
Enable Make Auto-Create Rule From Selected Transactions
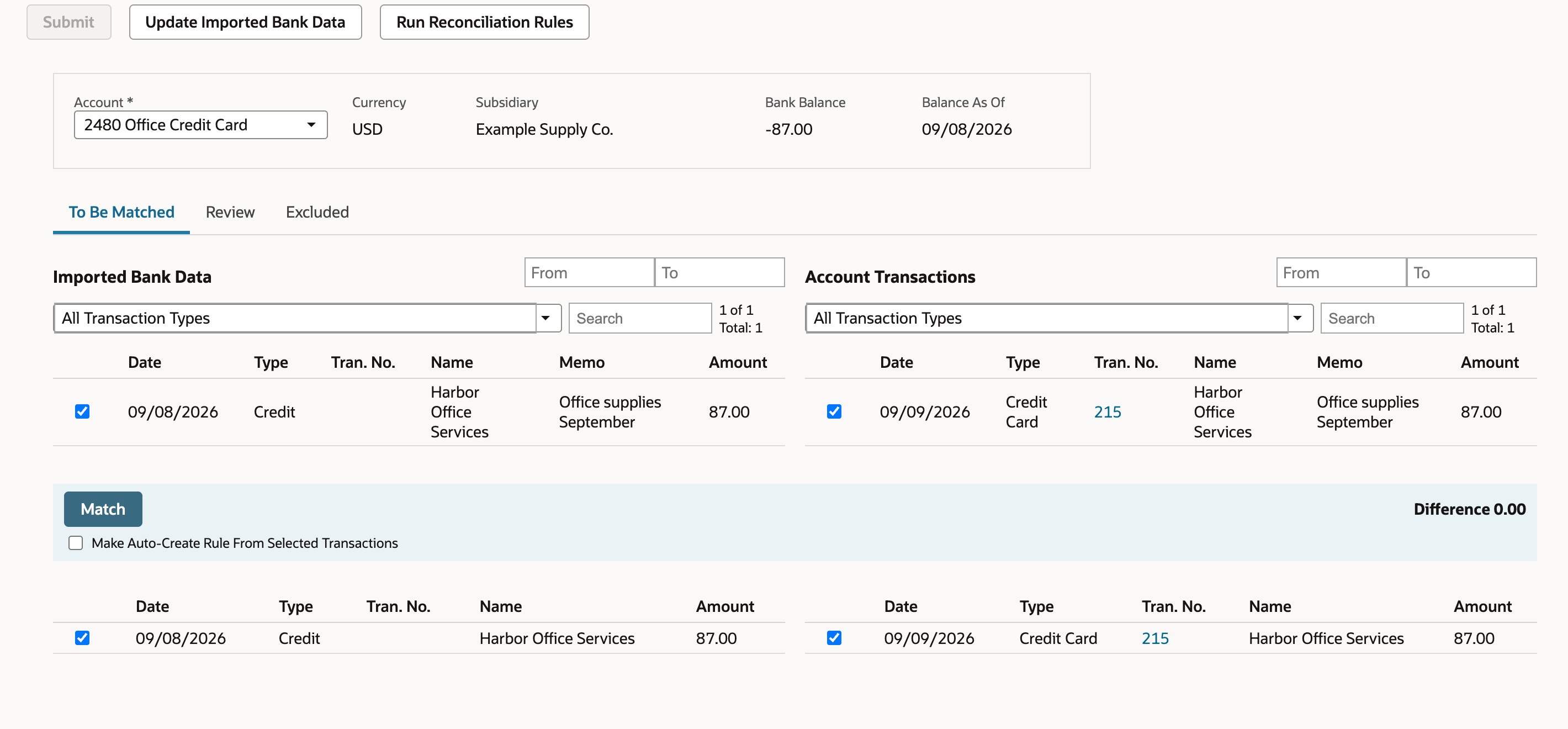click(76, 543)
